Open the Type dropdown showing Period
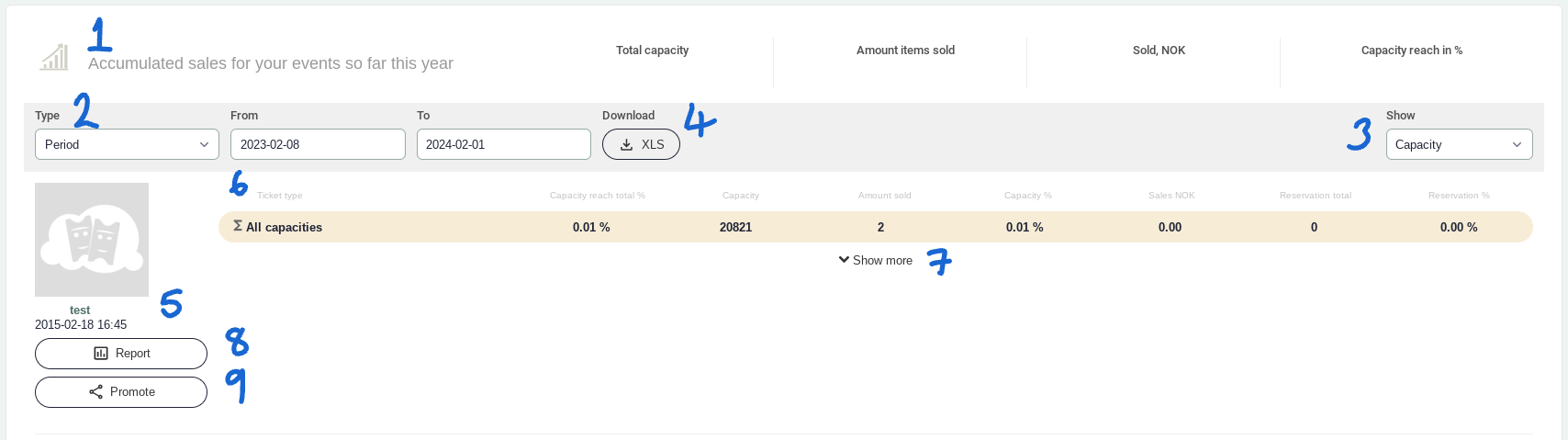The height and width of the screenshot is (440, 1568). point(127,145)
